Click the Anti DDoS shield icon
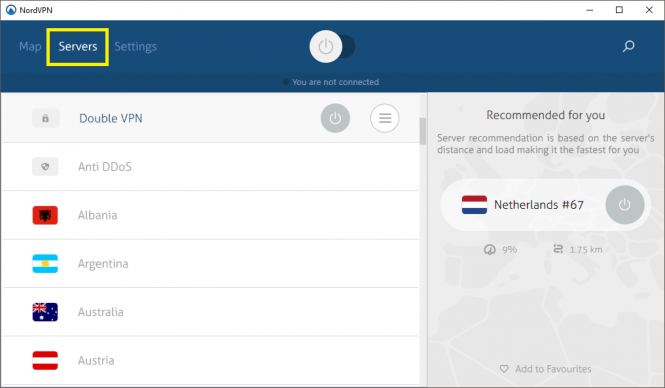This screenshot has width=665, height=388. point(45,167)
